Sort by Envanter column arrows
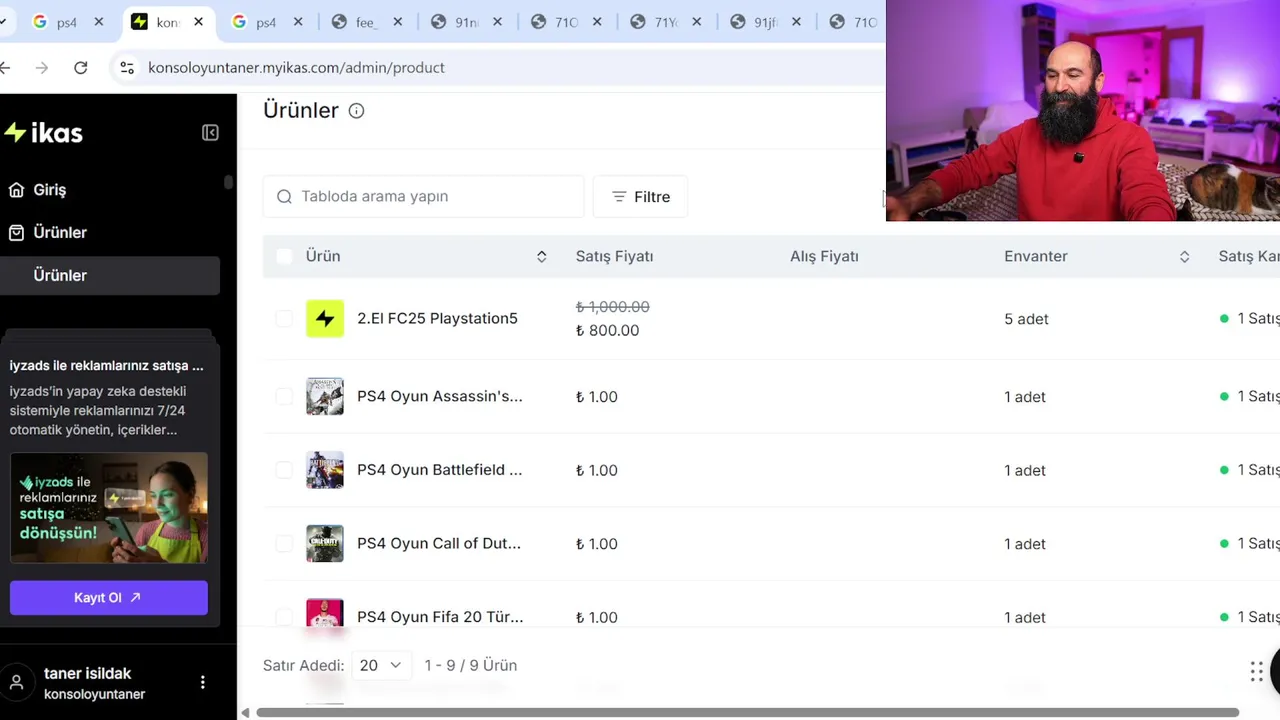This screenshot has height=720, width=1280. coord(1184,257)
